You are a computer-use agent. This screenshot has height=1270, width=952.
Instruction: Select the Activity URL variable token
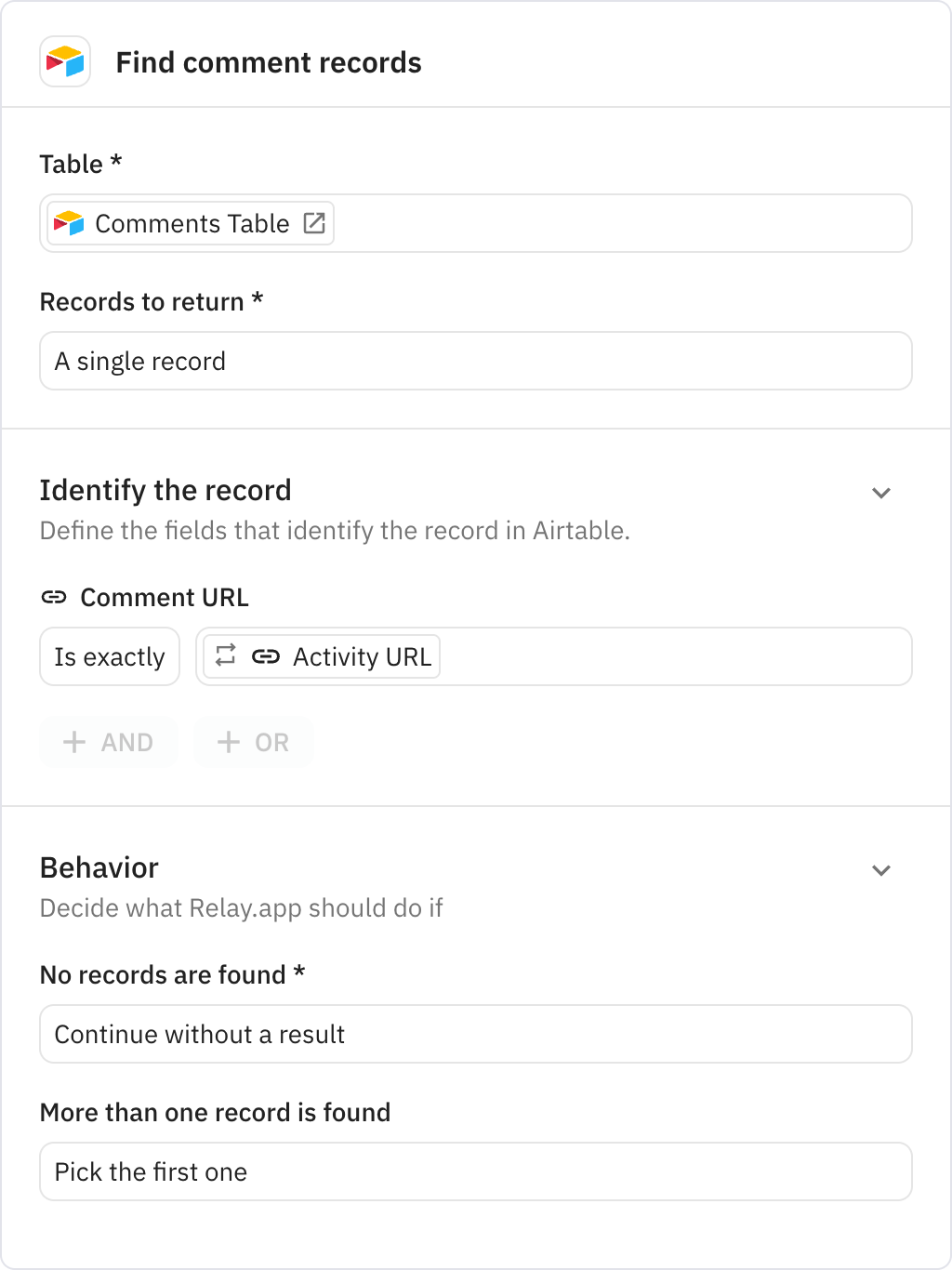[361, 655]
